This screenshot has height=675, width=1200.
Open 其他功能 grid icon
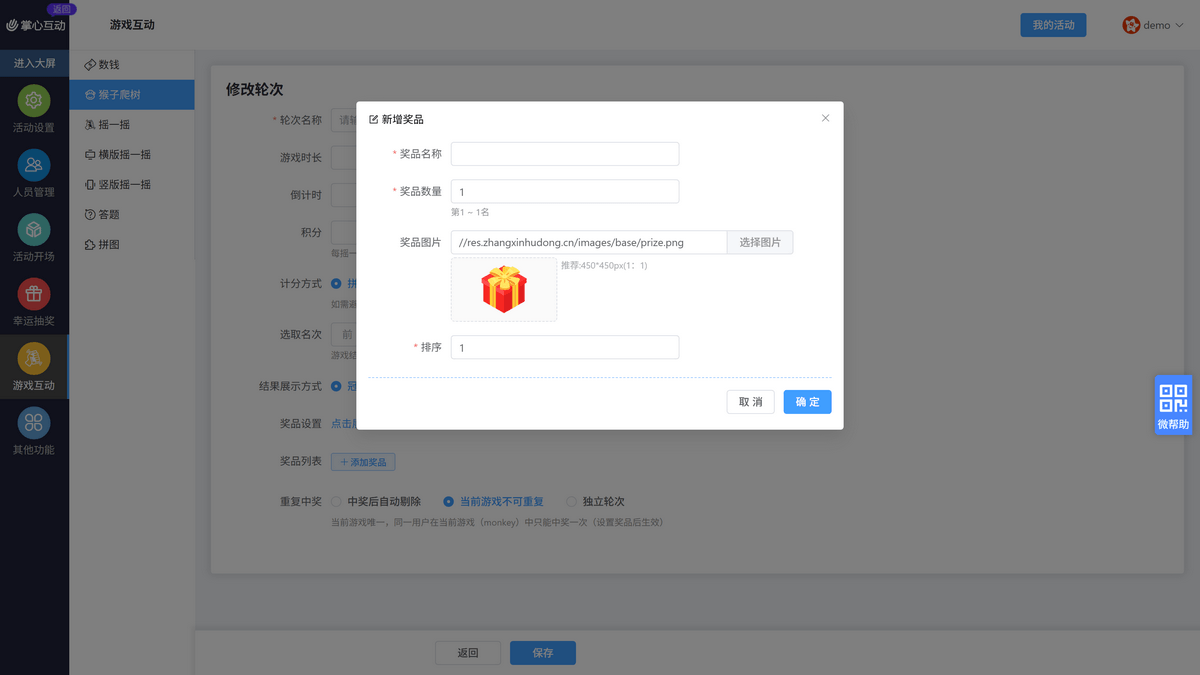(x=34, y=422)
